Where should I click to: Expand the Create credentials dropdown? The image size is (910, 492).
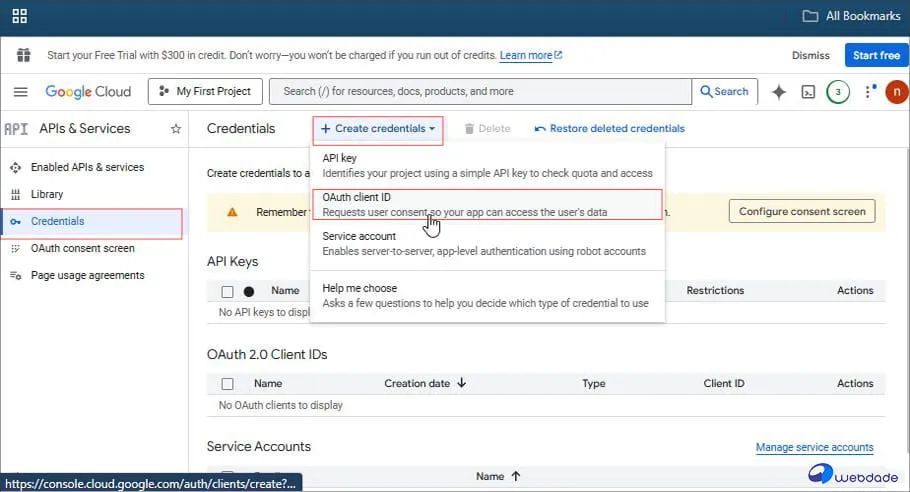pyautogui.click(x=377, y=129)
